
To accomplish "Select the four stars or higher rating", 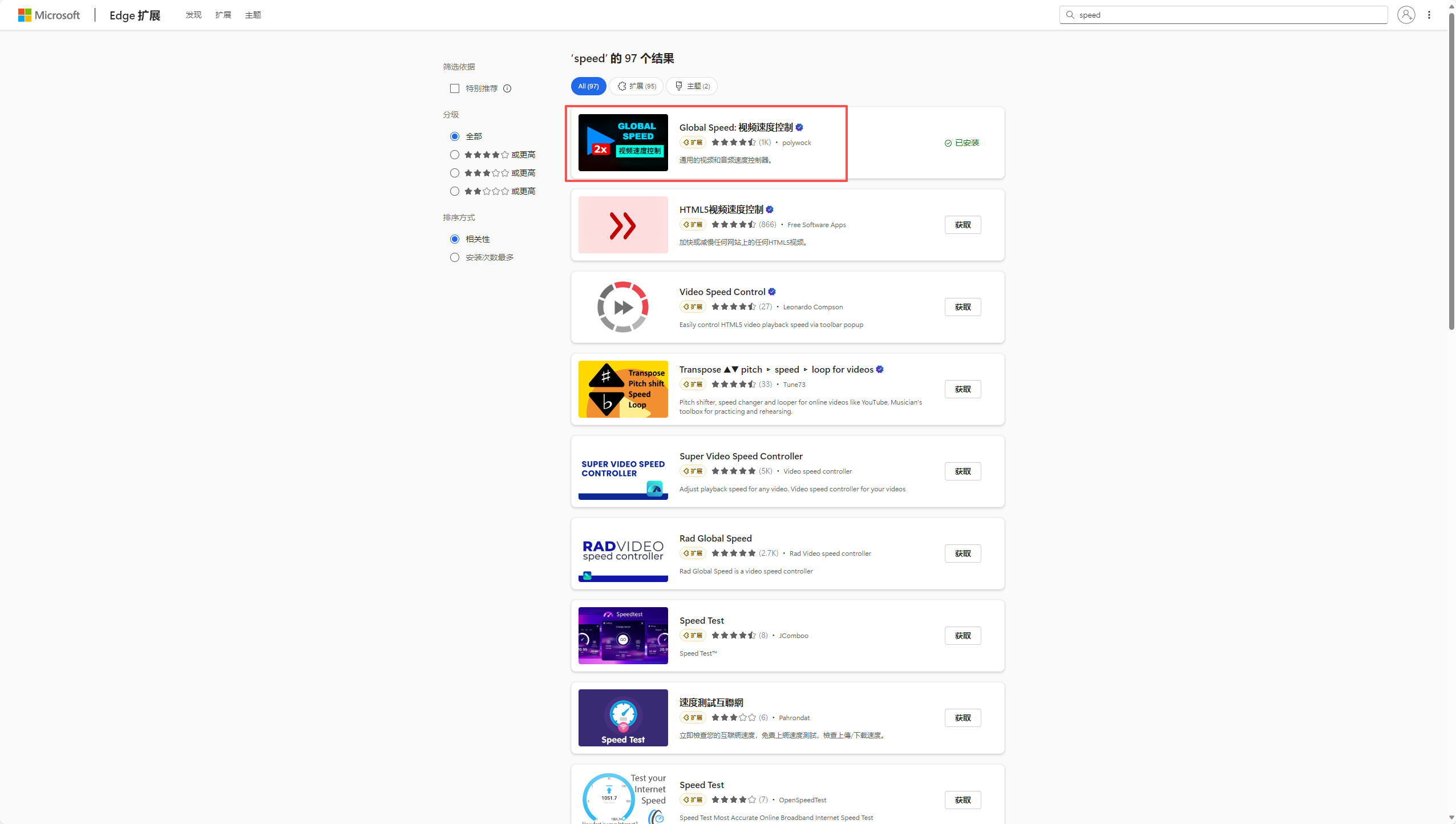I will pyautogui.click(x=455, y=155).
